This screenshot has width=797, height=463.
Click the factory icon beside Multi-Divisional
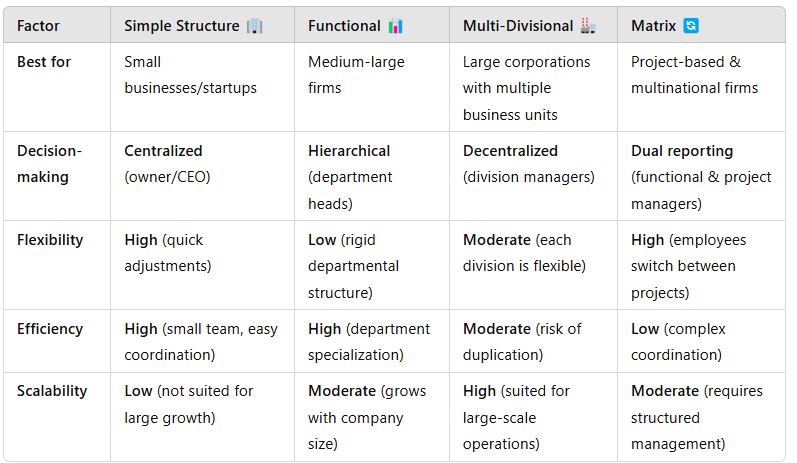click(x=588, y=25)
